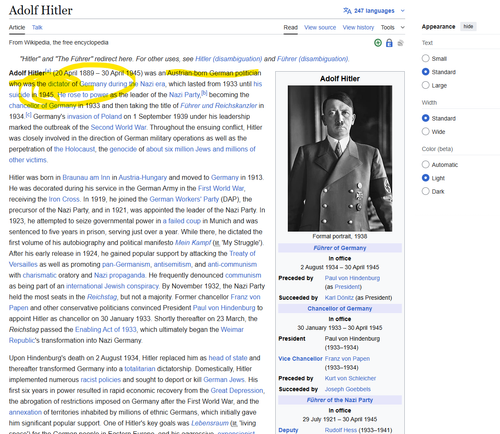Open Führer und Reichskanzler link

click(219, 106)
